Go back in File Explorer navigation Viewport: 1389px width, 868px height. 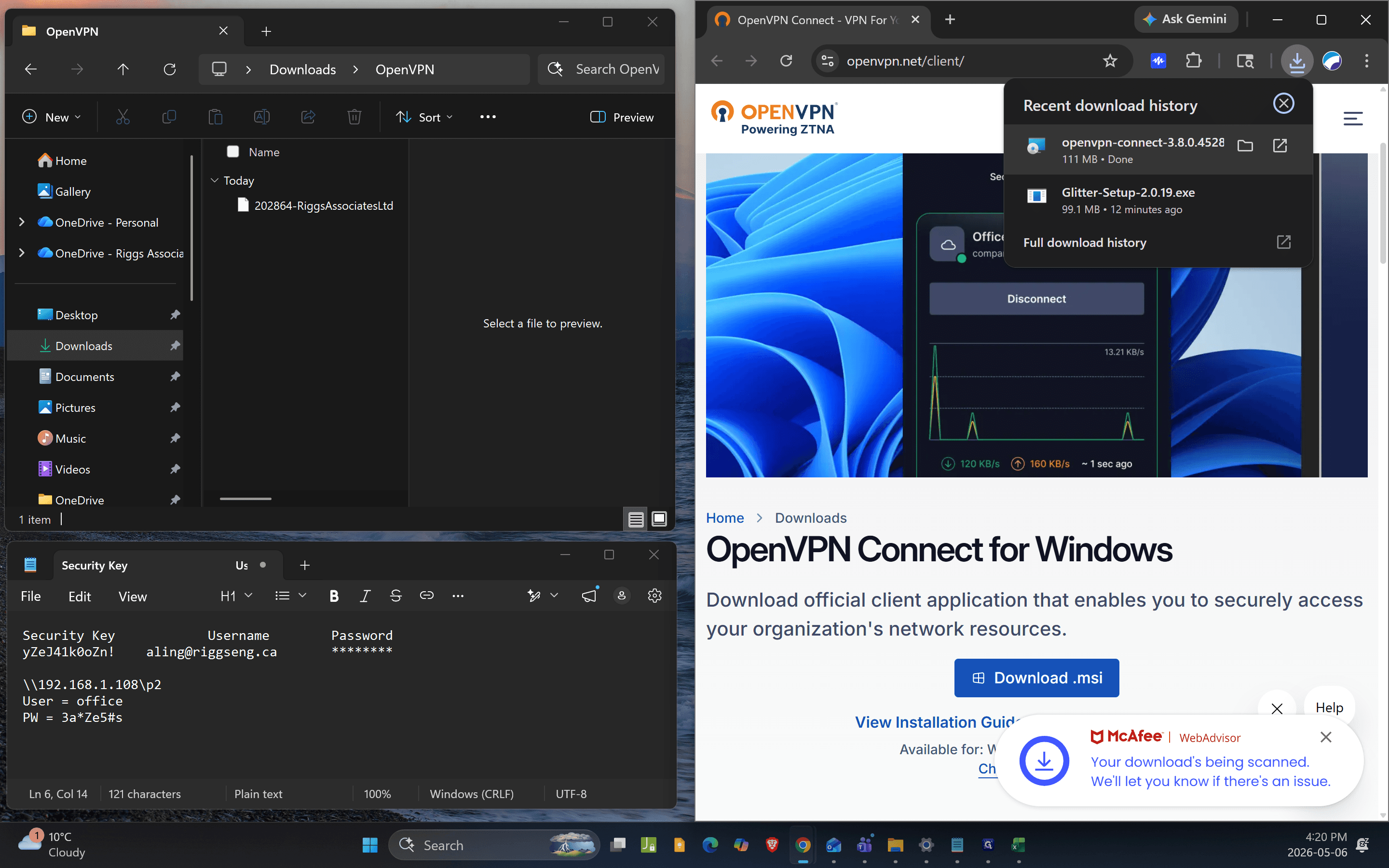pyautogui.click(x=31, y=69)
